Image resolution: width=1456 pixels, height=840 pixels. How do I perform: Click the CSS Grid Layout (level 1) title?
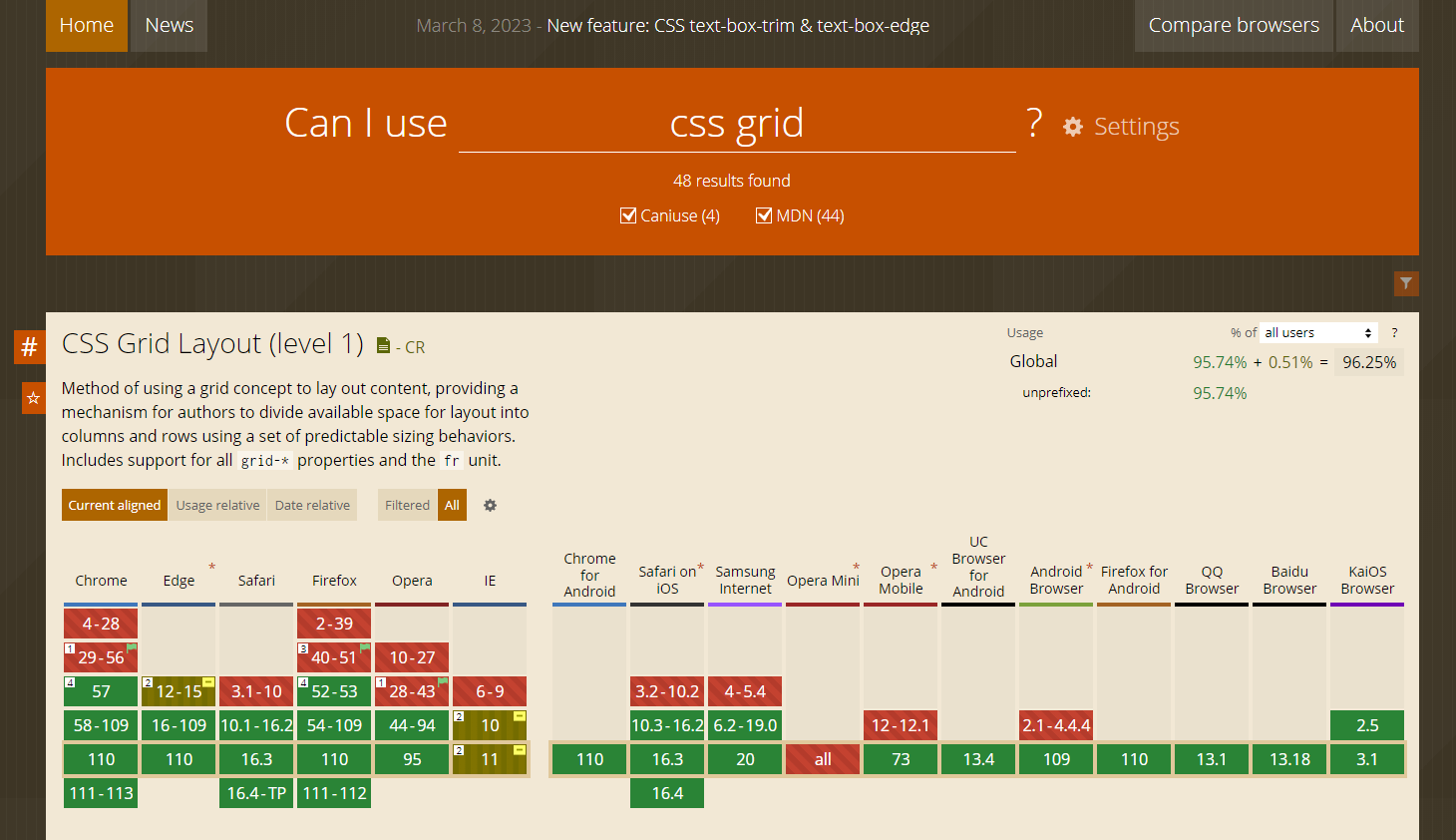[212, 344]
